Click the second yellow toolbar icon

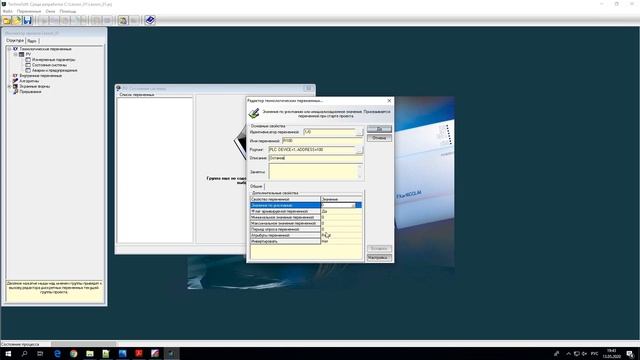[17, 20]
